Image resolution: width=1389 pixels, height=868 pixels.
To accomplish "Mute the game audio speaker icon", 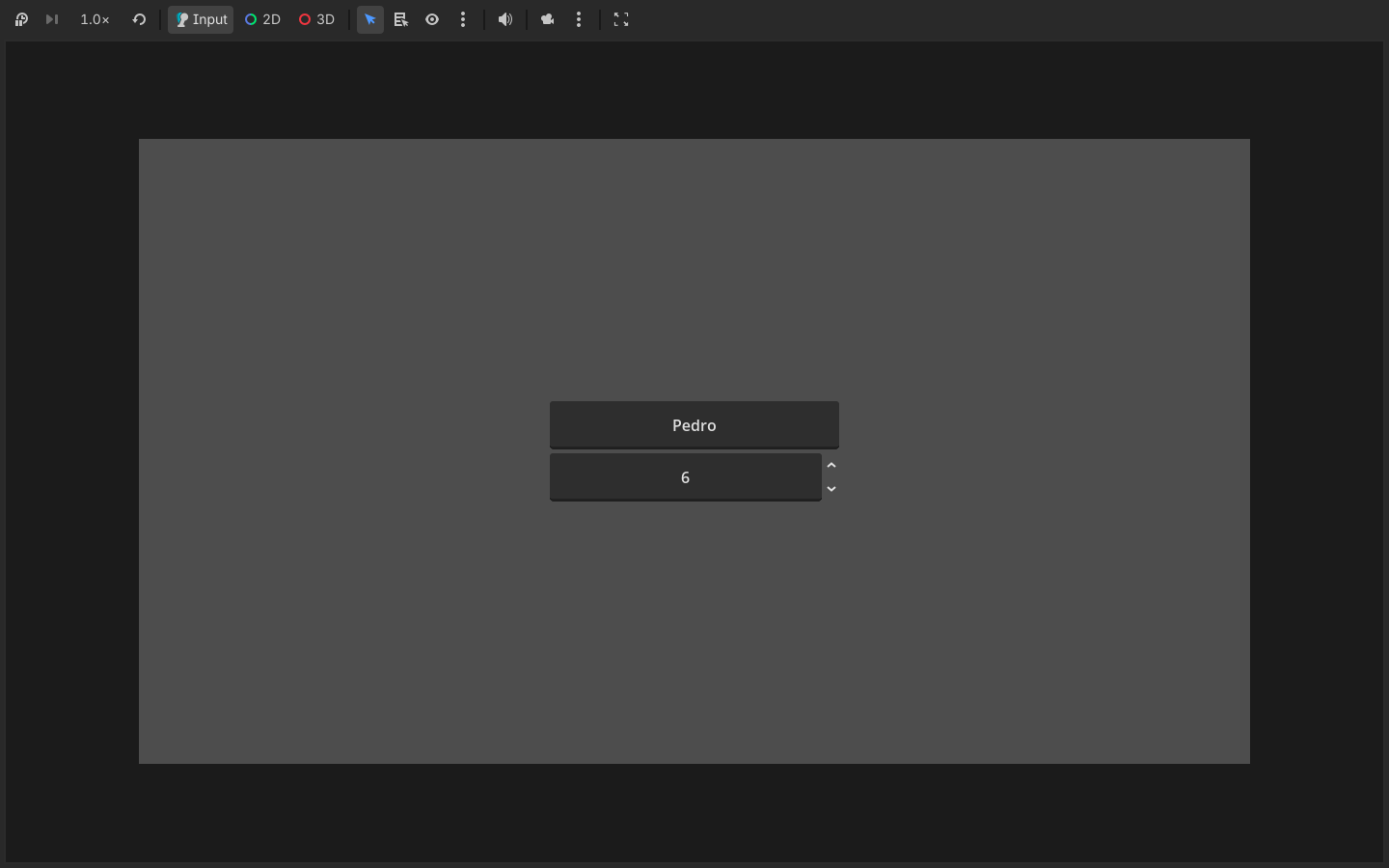I will pos(505,19).
